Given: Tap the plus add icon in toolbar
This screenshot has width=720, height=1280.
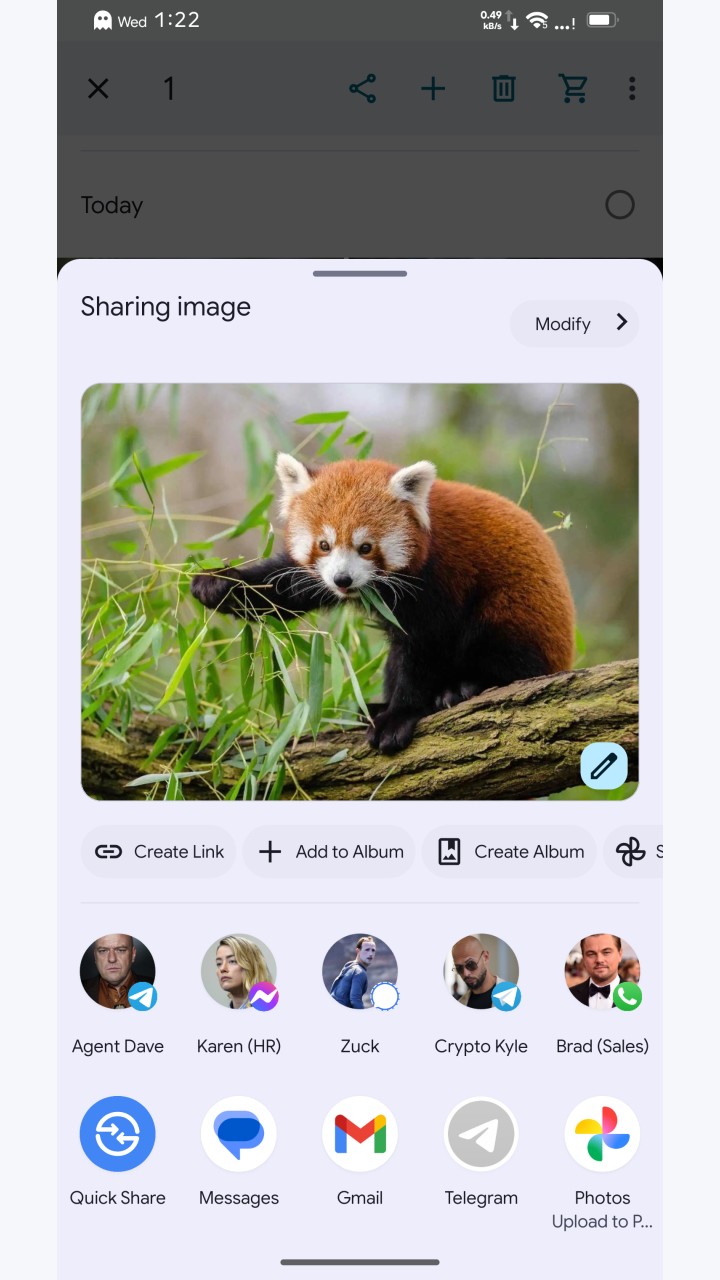Looking at the screenshot, I should pos(433,89).
